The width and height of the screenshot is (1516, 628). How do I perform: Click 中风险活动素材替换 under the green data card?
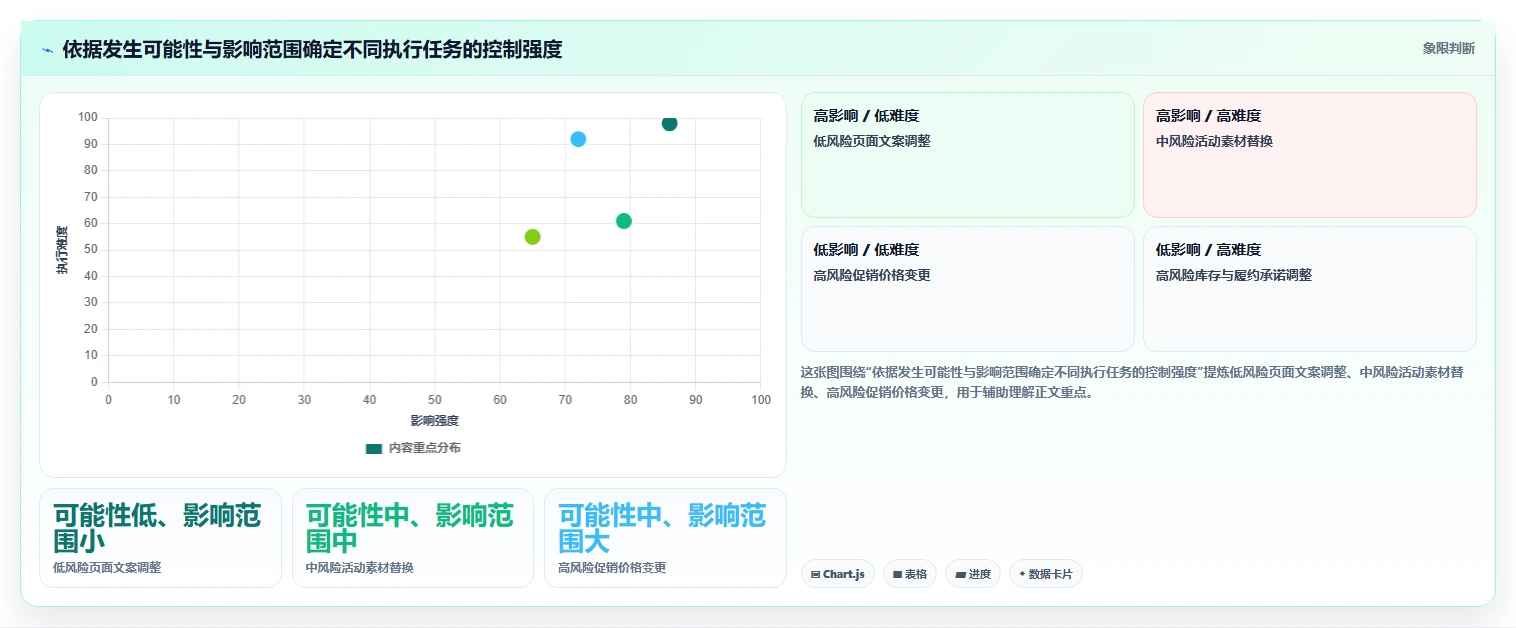click(x=360, y=567)
